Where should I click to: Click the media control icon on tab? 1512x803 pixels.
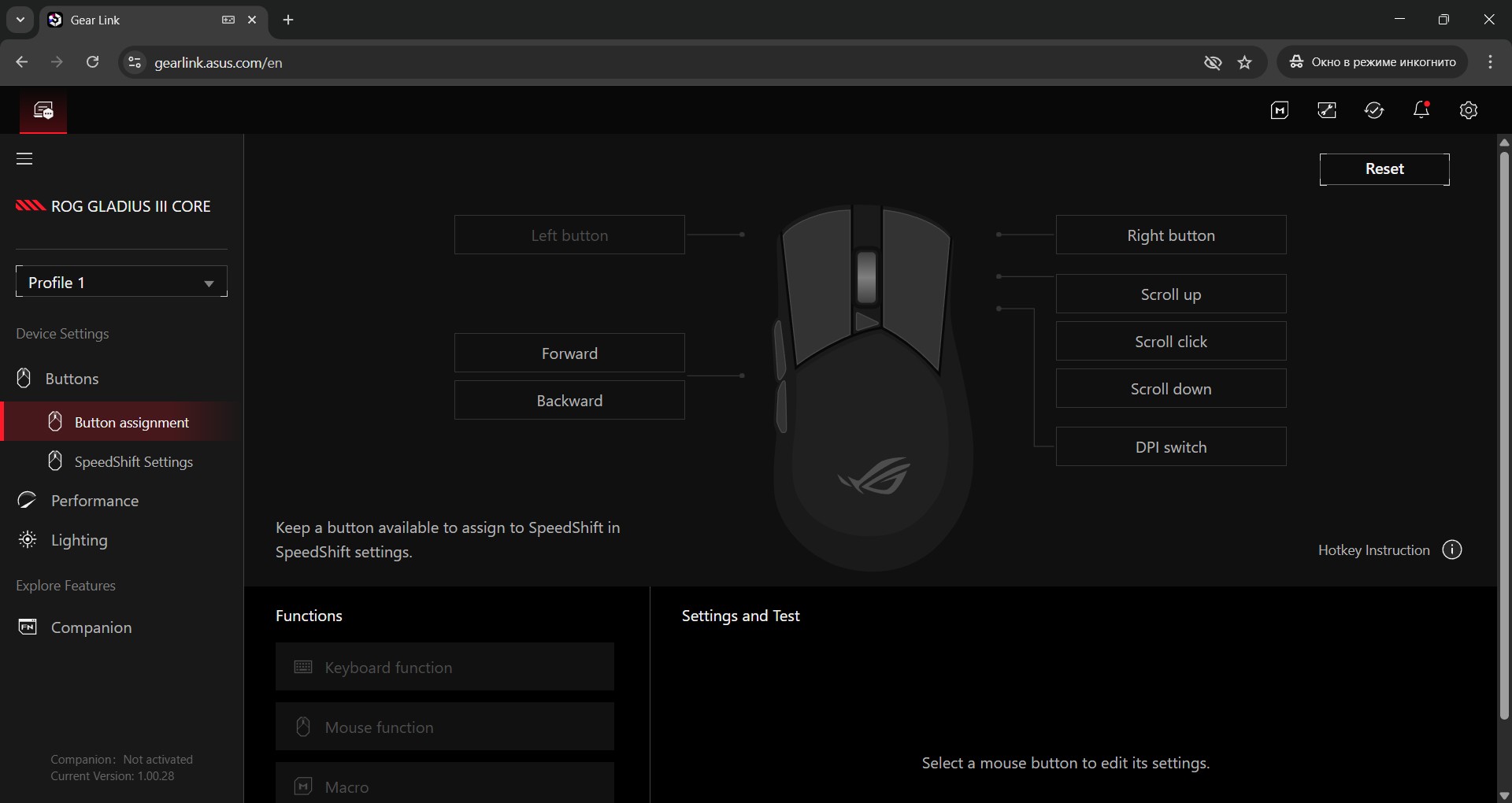(x=228, y=20)
